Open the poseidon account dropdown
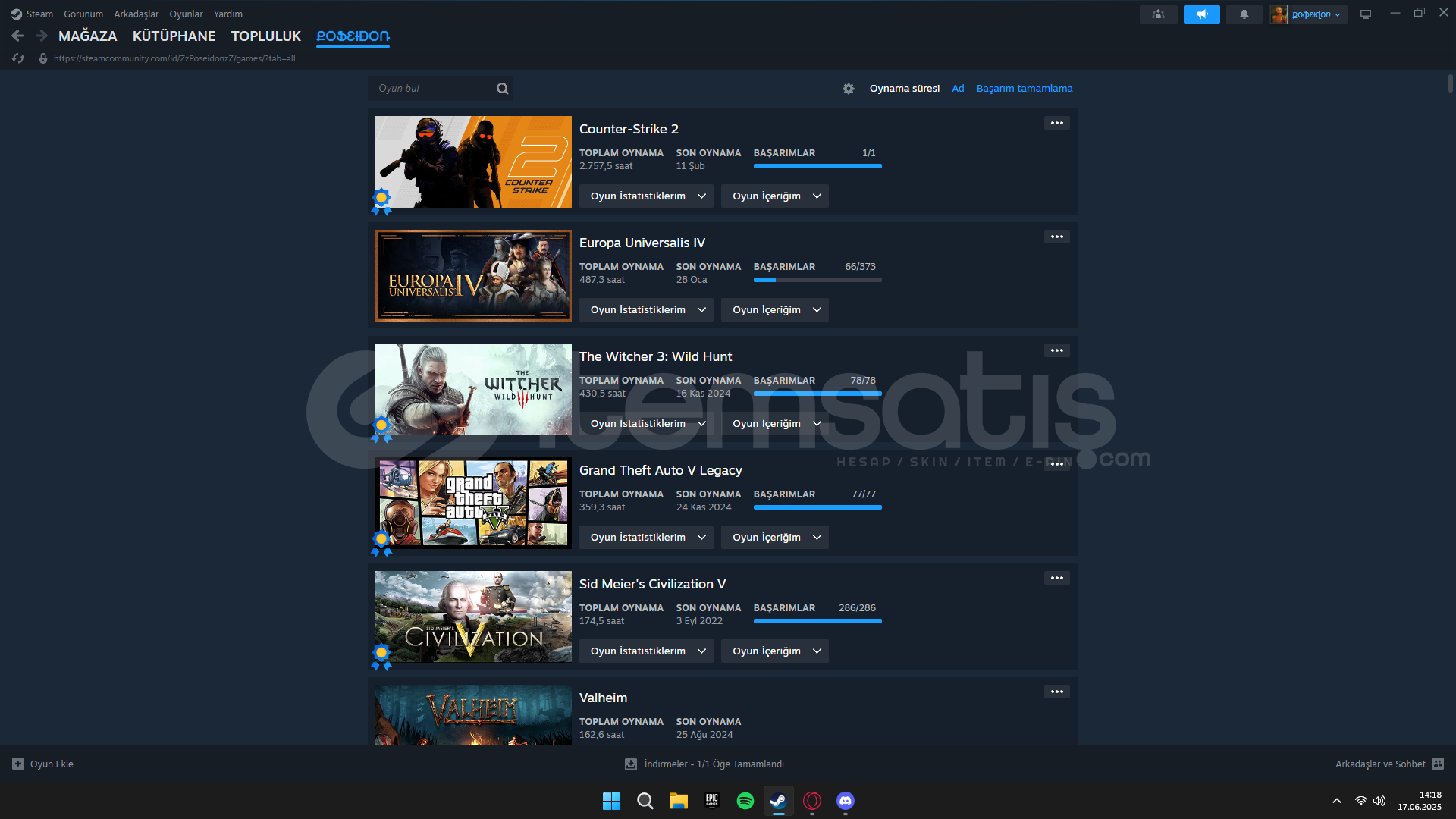The width and height of the screenshot is (1456, 819). (1316, 14)
